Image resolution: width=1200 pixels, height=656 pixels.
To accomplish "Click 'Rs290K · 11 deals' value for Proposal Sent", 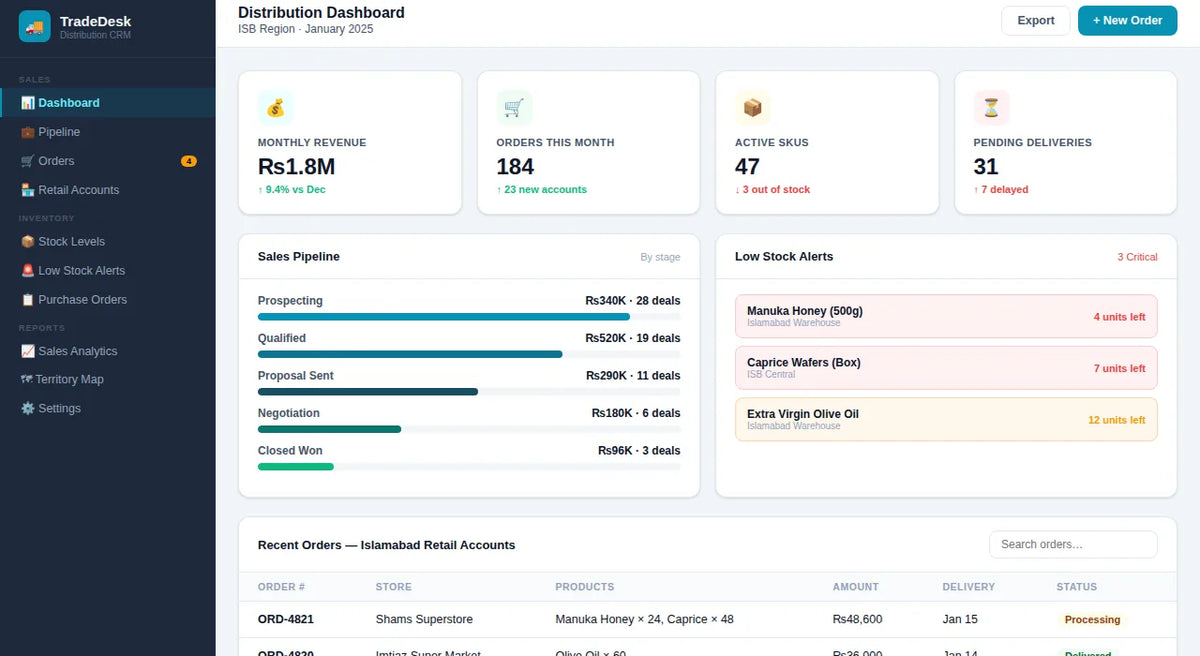I will (x=633, y=376).
